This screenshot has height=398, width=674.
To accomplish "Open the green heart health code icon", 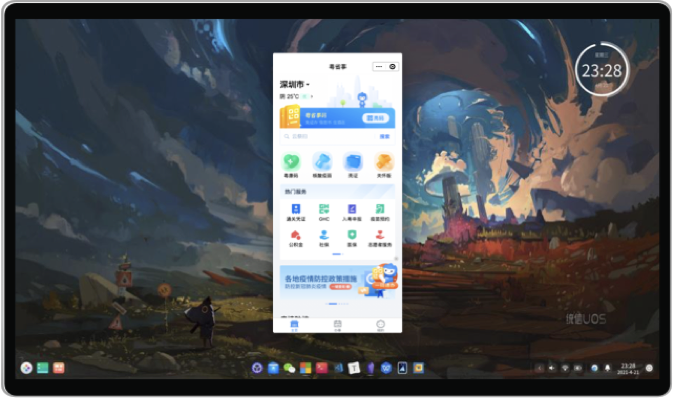I will pos(291,162).
